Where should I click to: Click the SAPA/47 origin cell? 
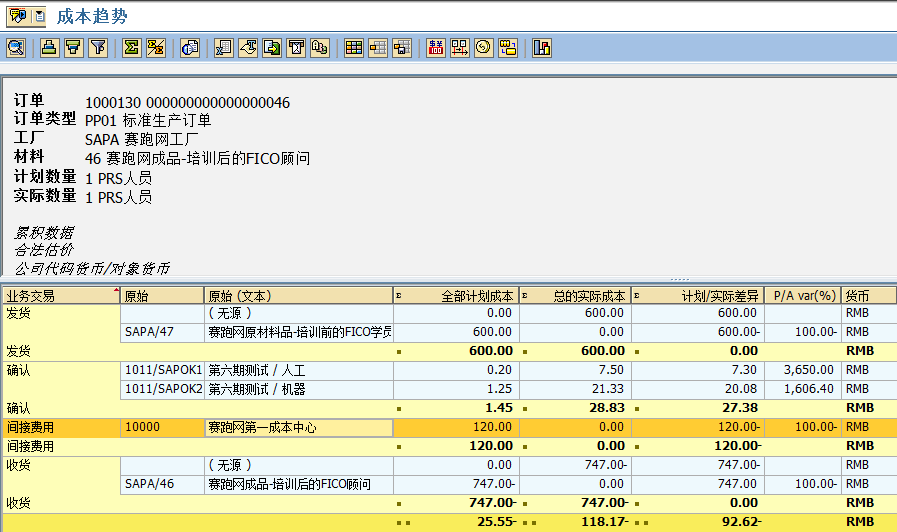click(162, 332)
